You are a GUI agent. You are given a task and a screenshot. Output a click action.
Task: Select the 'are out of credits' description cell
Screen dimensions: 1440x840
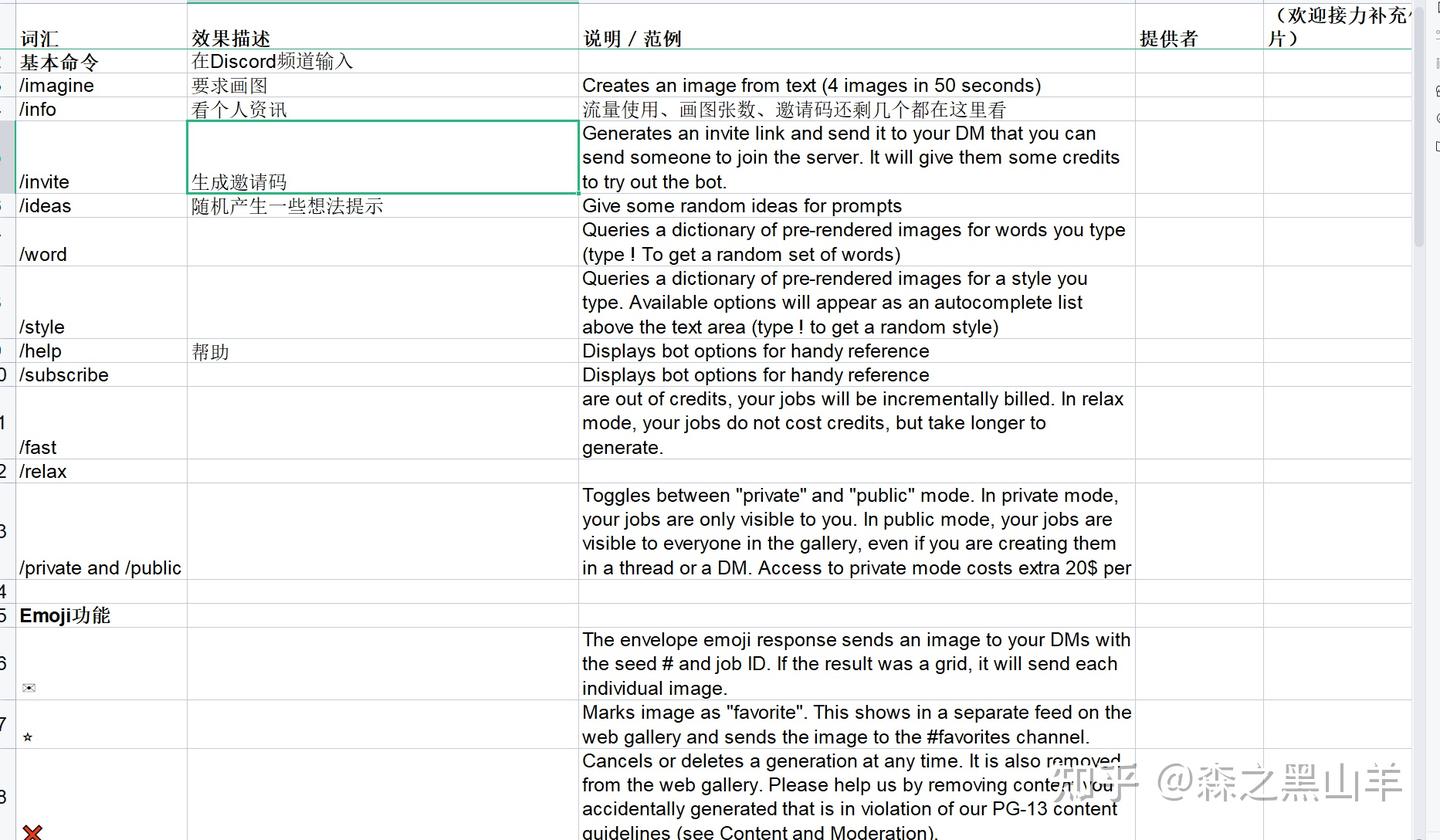857,423
